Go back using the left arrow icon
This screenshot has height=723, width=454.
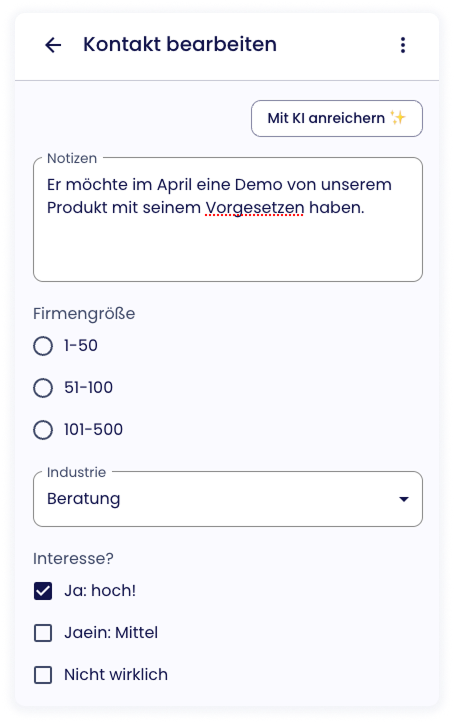(x=53, y=45)
